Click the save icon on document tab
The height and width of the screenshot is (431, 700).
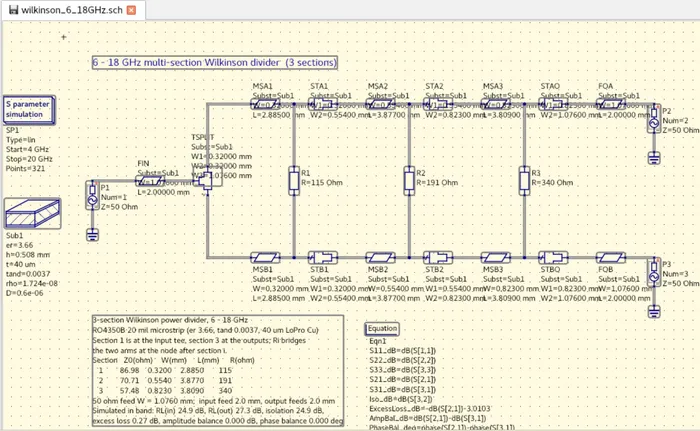[x=13, y=10]
